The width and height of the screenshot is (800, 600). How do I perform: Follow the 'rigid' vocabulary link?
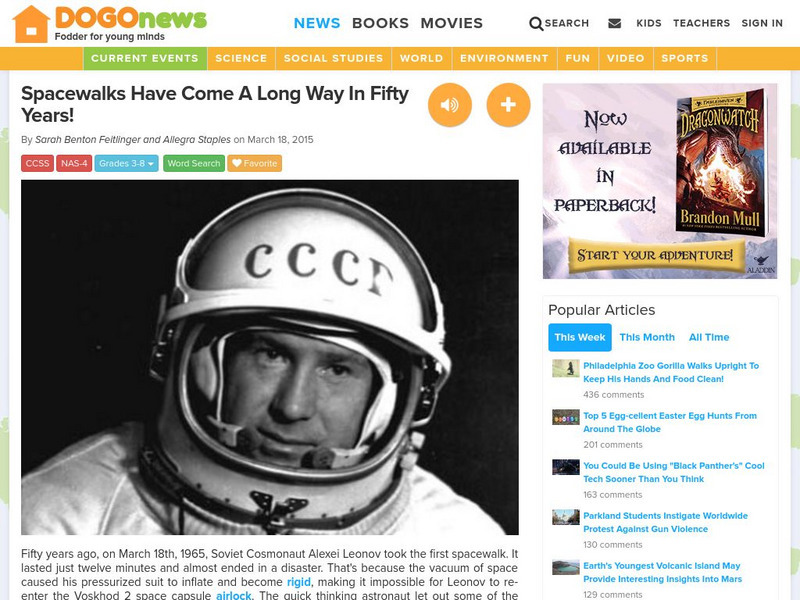click(x=298, y=582)
